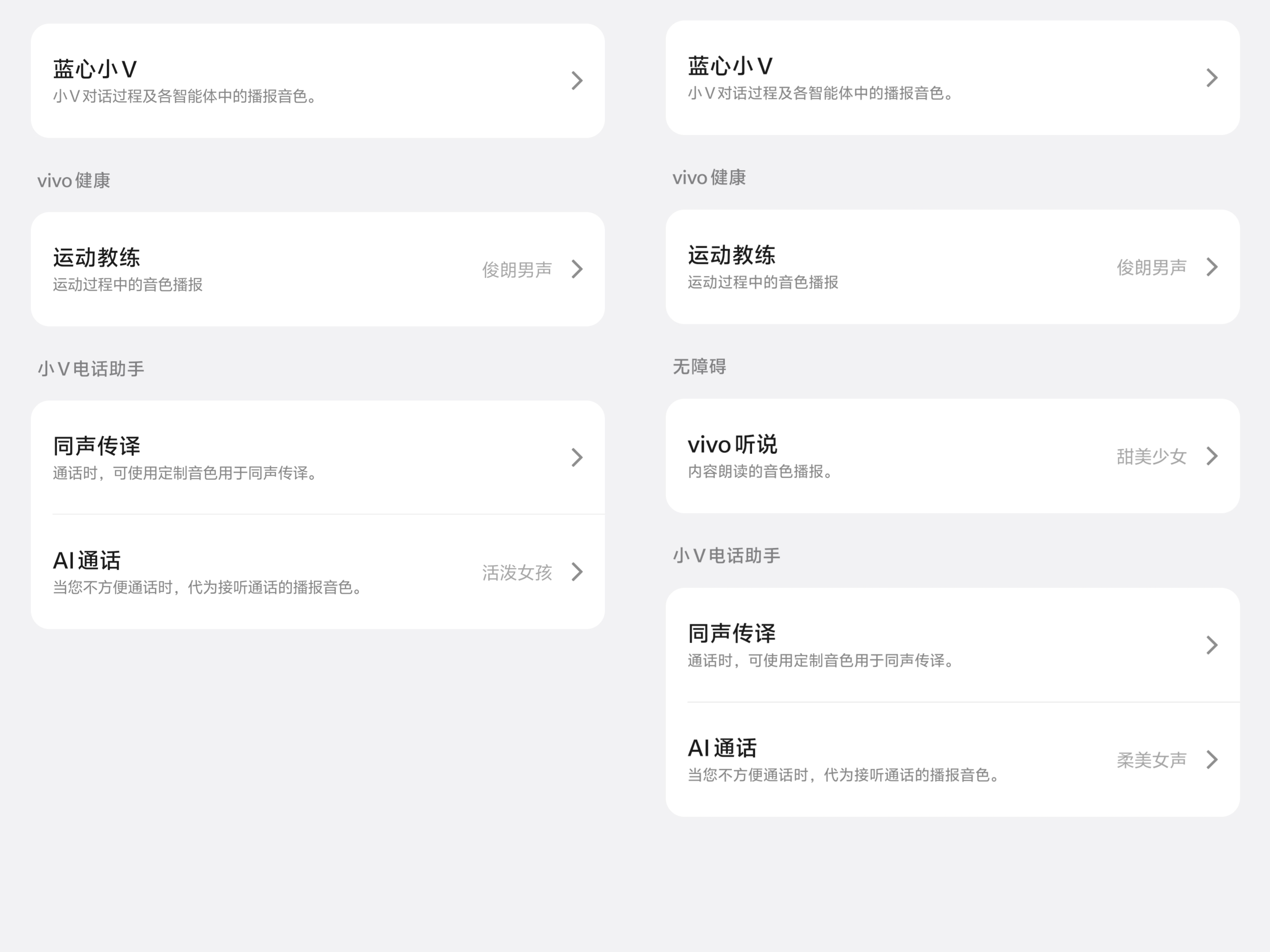The height and width of the screenshot is (952, 1270).
Task: Click right panel description 当您不方便通话时
Action: tap(843, 775)
